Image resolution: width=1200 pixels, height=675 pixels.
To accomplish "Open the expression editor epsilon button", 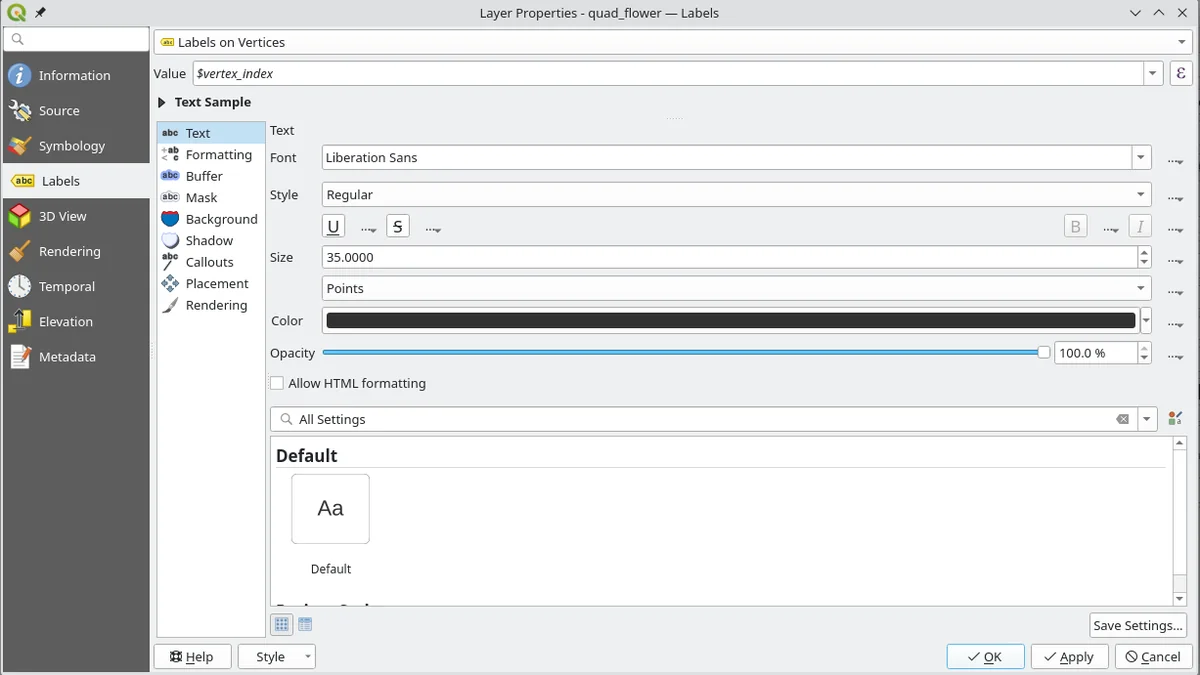I will click(1181, 73).
